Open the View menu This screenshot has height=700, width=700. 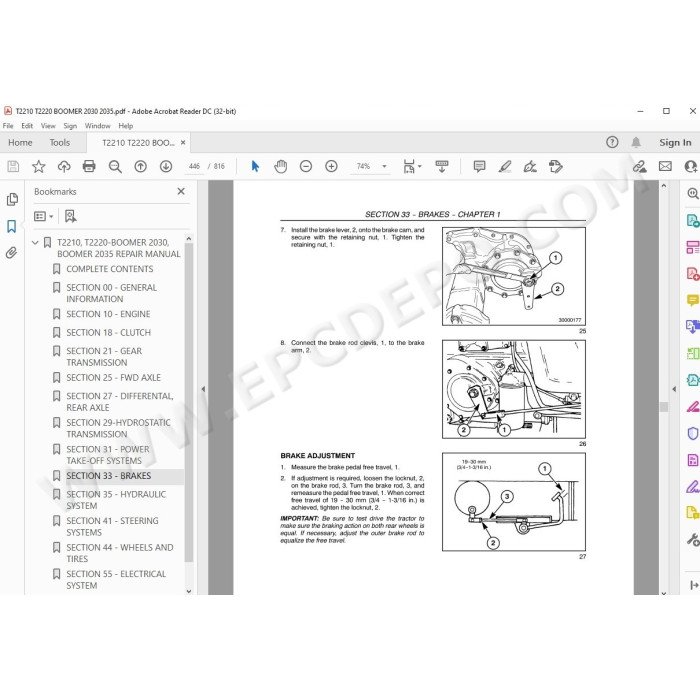coord(48,126)
